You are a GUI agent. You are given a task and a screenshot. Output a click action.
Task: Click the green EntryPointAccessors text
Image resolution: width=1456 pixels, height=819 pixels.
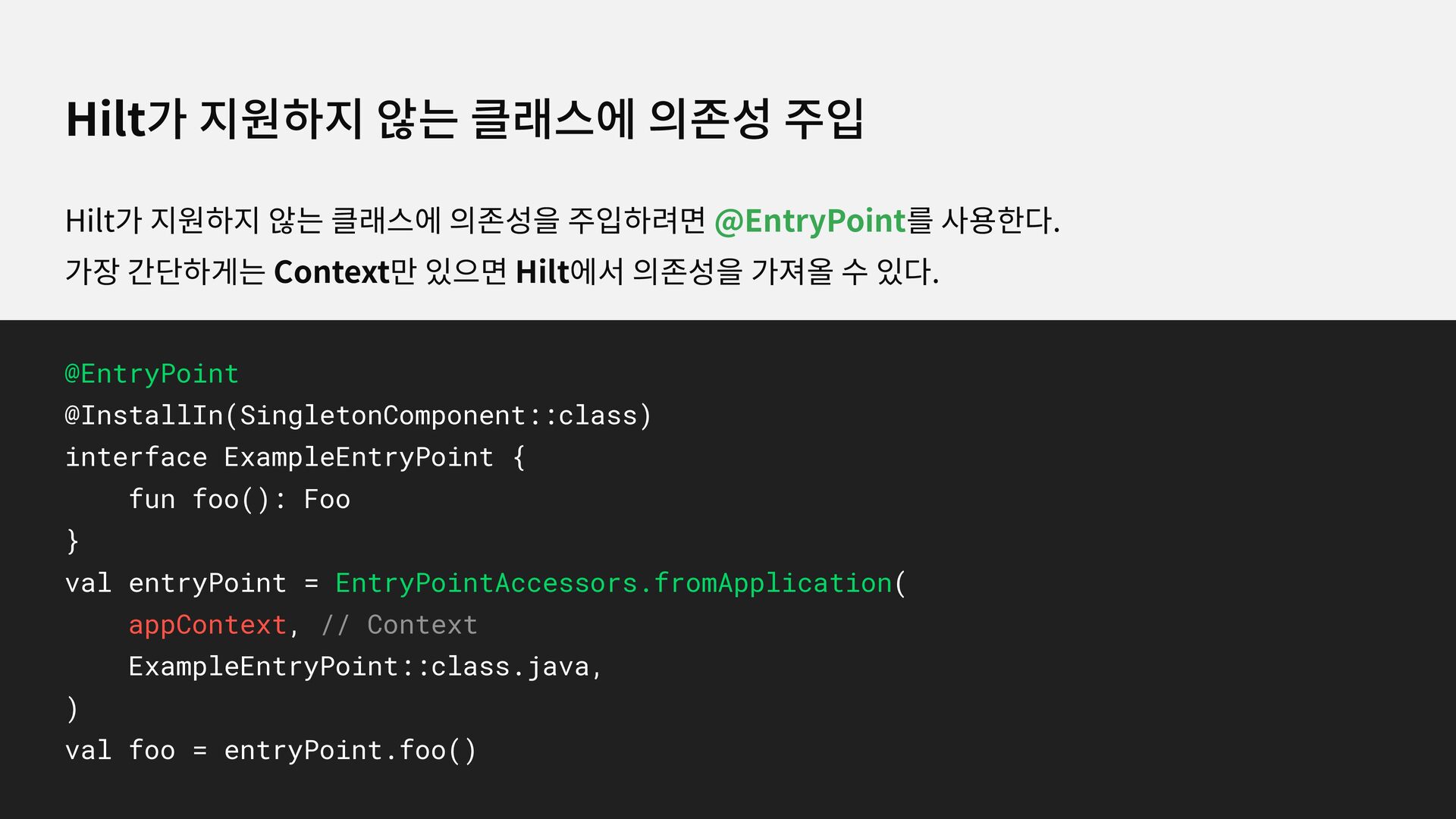pos(485,583)
